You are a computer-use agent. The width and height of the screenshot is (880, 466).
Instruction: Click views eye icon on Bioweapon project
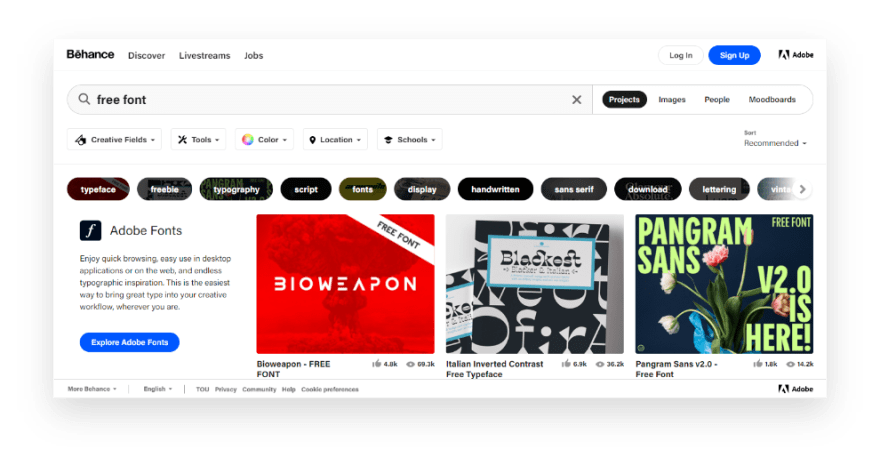410,364
